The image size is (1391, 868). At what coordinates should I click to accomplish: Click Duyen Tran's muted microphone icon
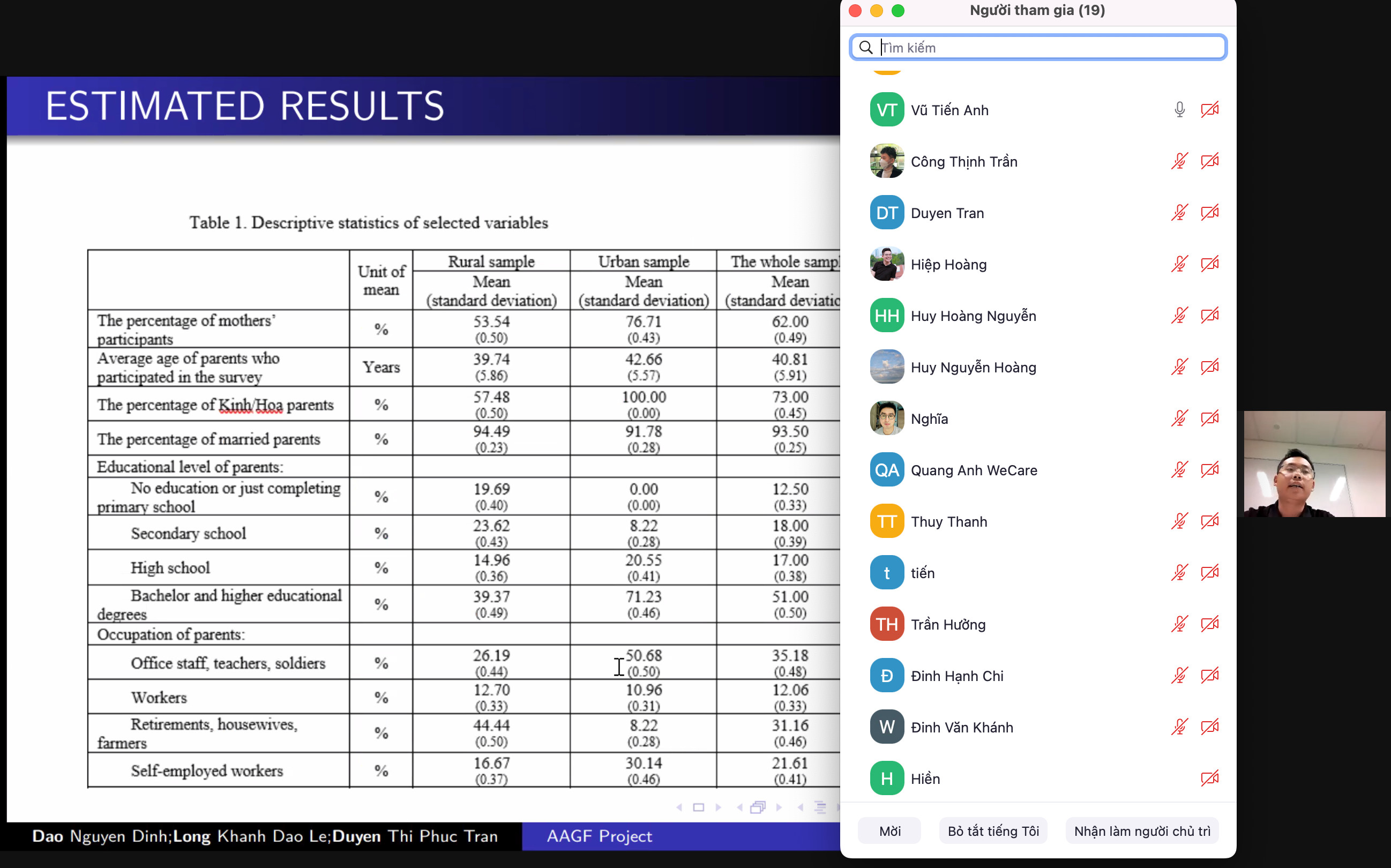[x=1179, y=213]
